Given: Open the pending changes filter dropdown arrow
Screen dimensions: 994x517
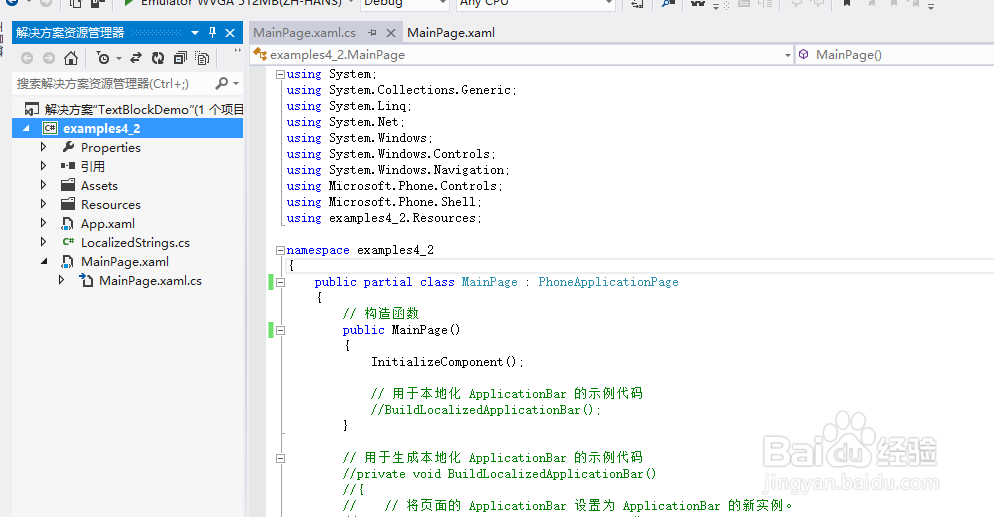Looking at the screenshot, I should pos(119,59).
